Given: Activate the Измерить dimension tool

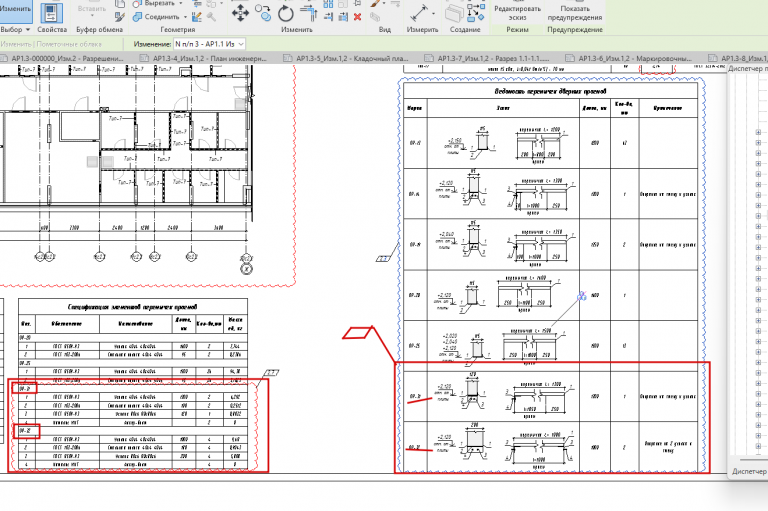Looking at the screenshot, I should pyautogui.click(x=419, y=14).
